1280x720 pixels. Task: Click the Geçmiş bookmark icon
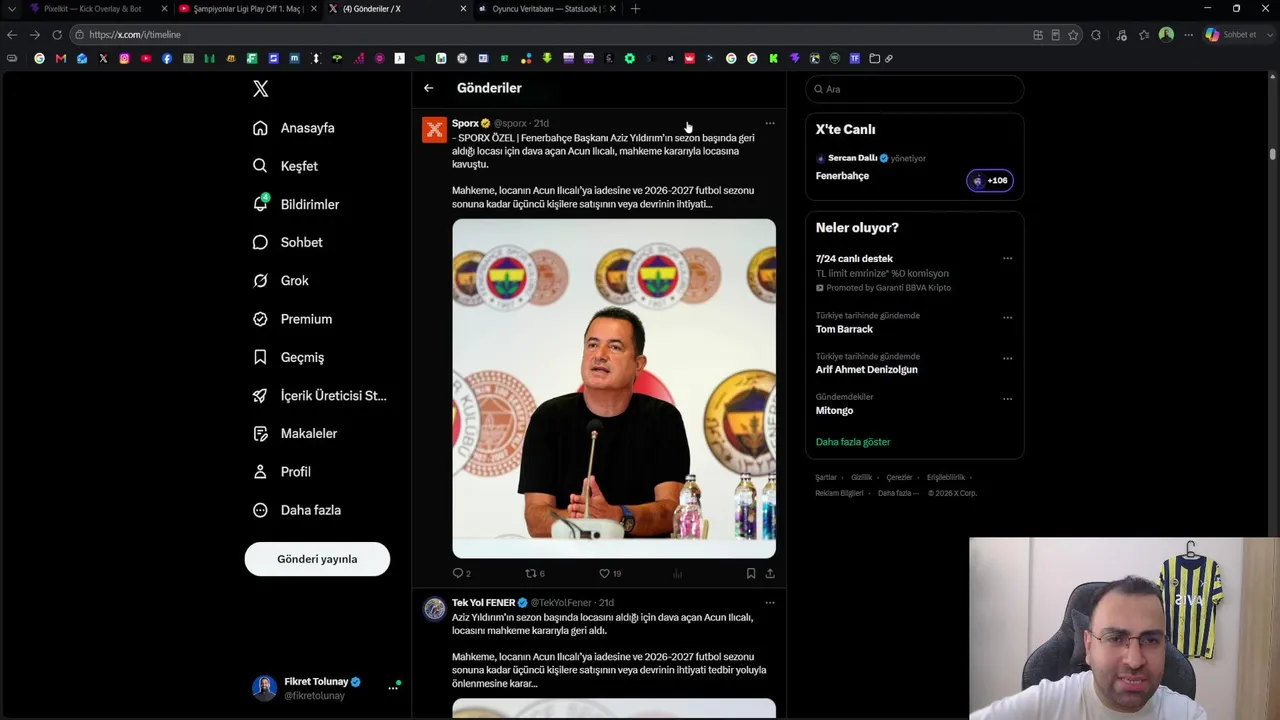(x=260, y=357)
